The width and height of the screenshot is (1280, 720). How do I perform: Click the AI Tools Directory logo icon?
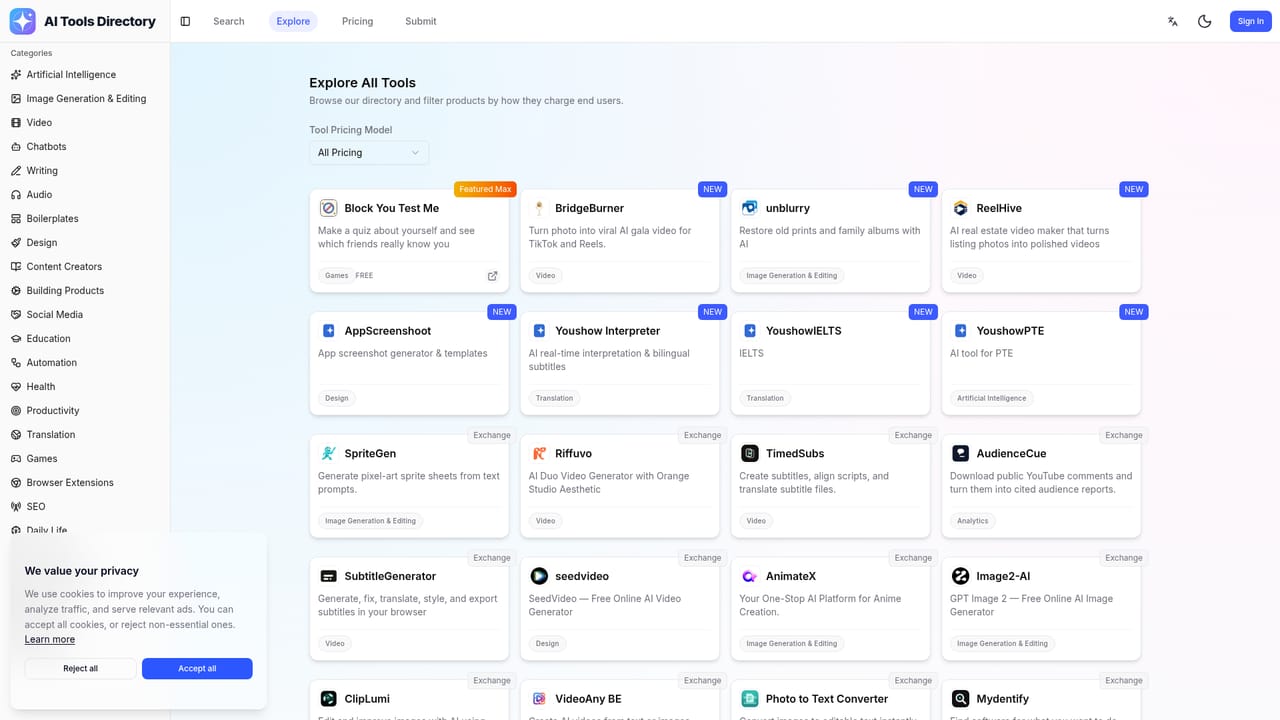click(x=23, y=21)
